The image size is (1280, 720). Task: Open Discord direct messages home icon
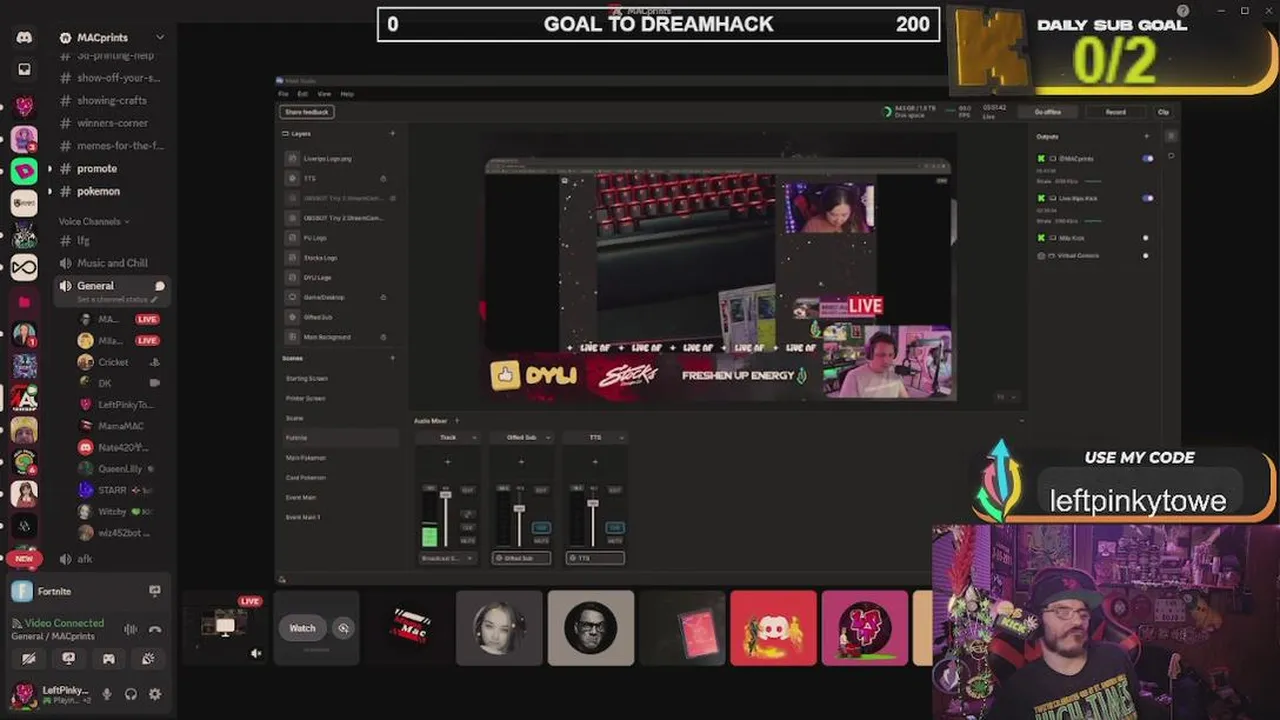point(24,37)
